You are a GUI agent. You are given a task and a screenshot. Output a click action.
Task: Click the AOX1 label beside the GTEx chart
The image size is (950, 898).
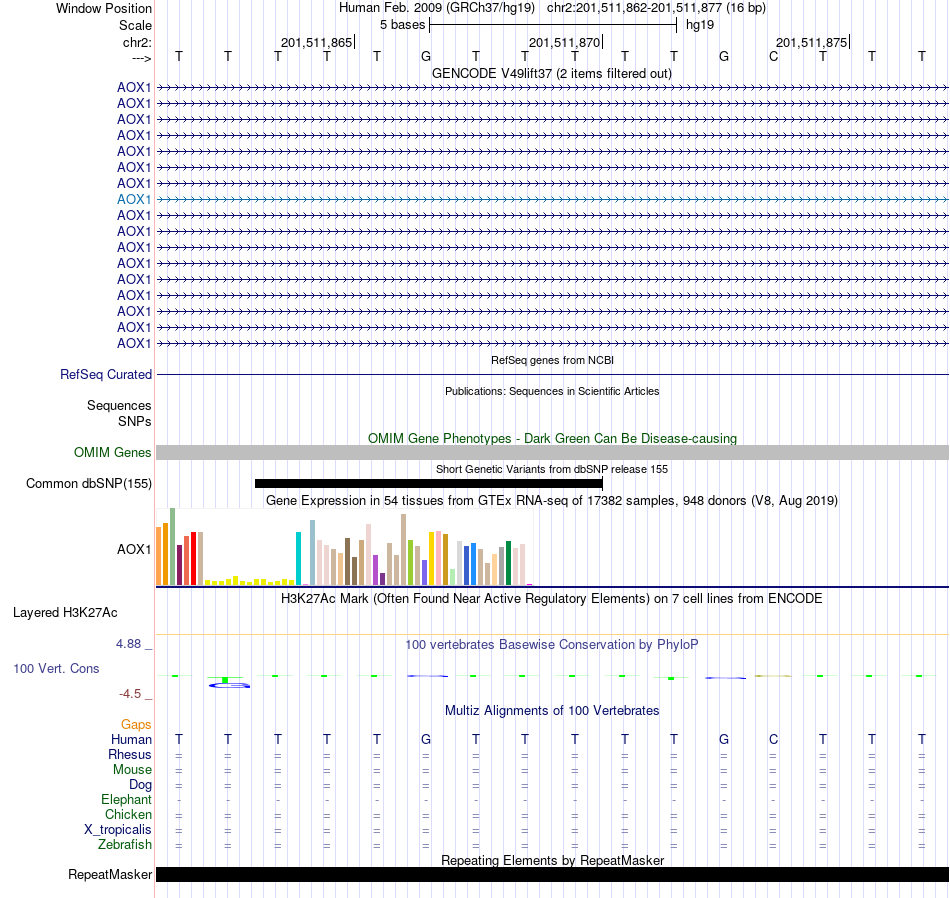point(134,550)
